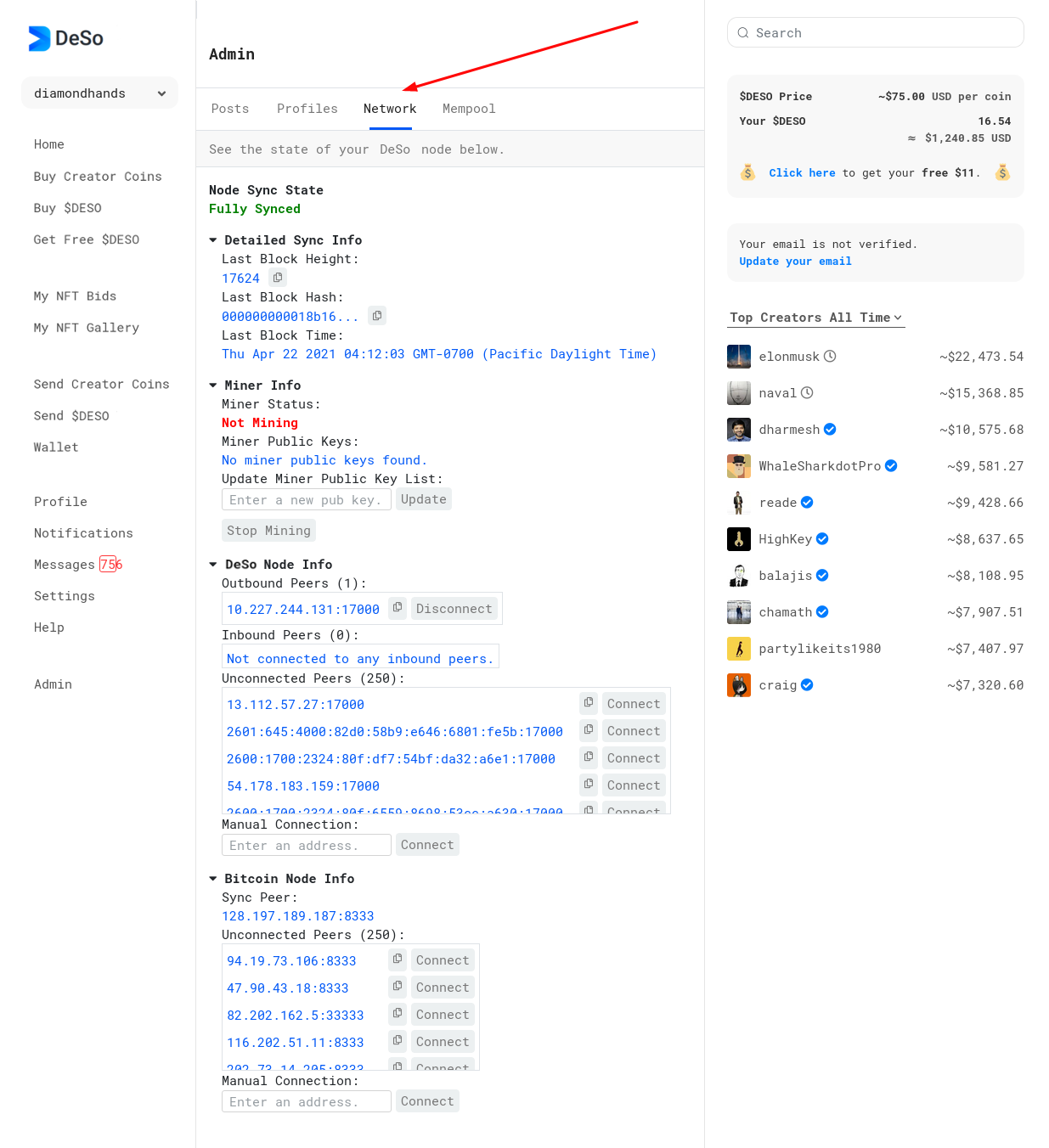
Task: Click the Stop Mining button
Action: pyautogui.click(x=268, y=531)
